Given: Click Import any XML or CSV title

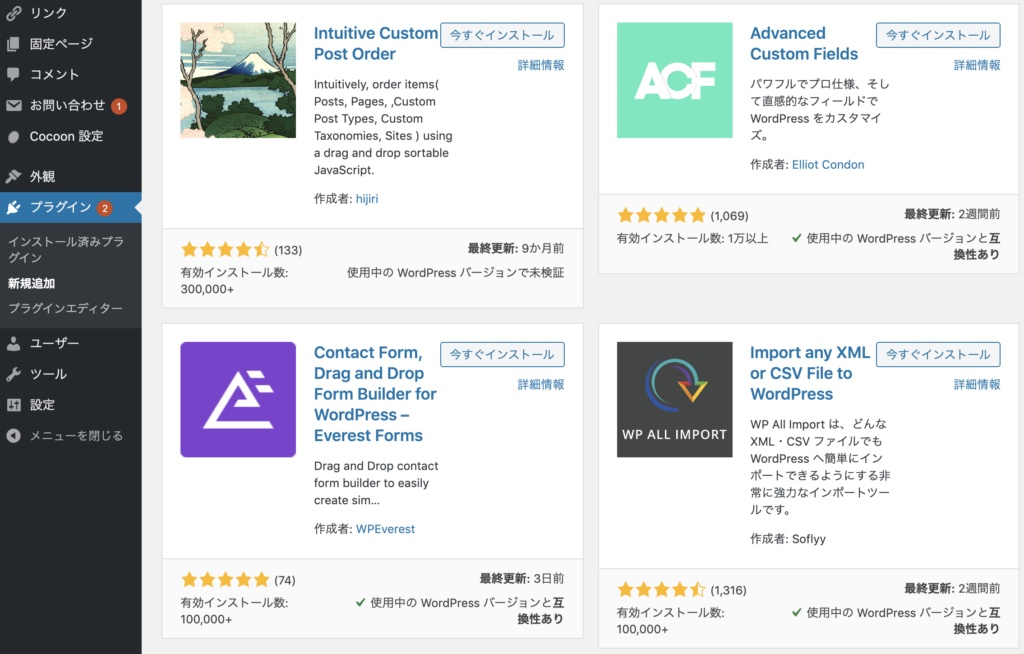Looking at the screenshot, I should pyautogui.click(x=810, y=373).
